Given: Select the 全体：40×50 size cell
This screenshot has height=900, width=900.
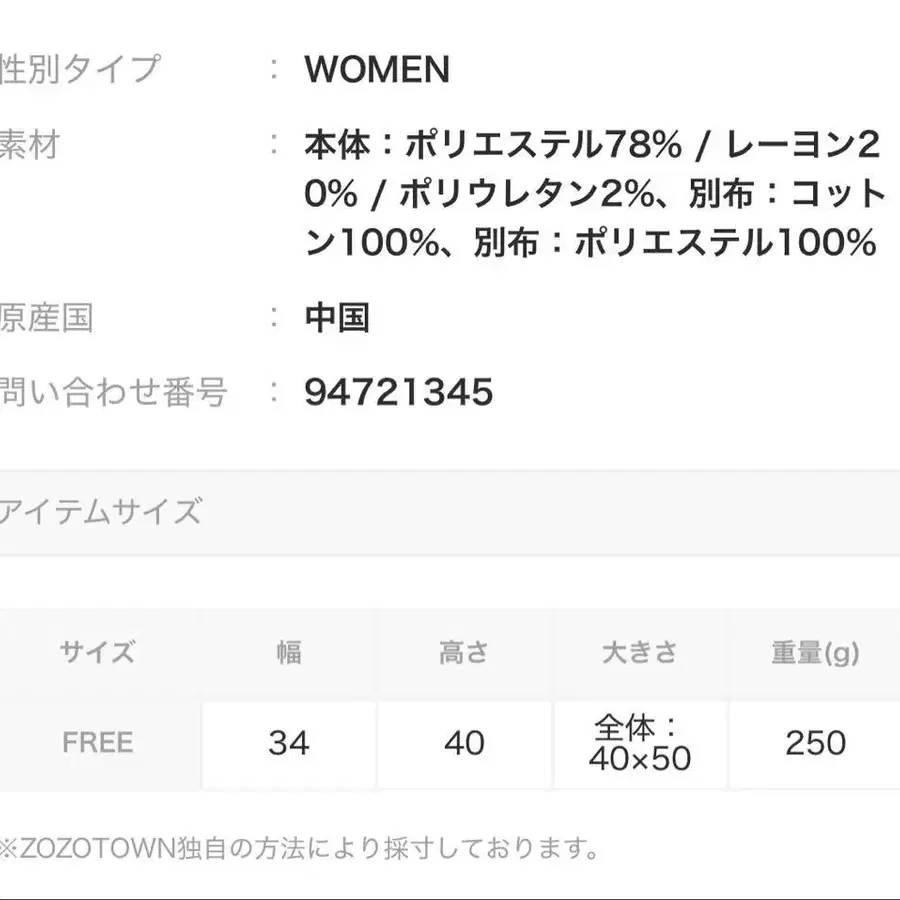Looking at the screenshot, I should point(640,743).
